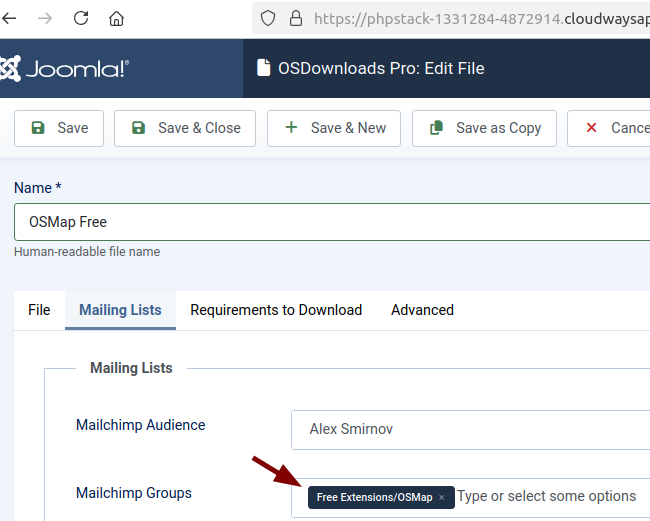Open the browser home page

(116, 18)
